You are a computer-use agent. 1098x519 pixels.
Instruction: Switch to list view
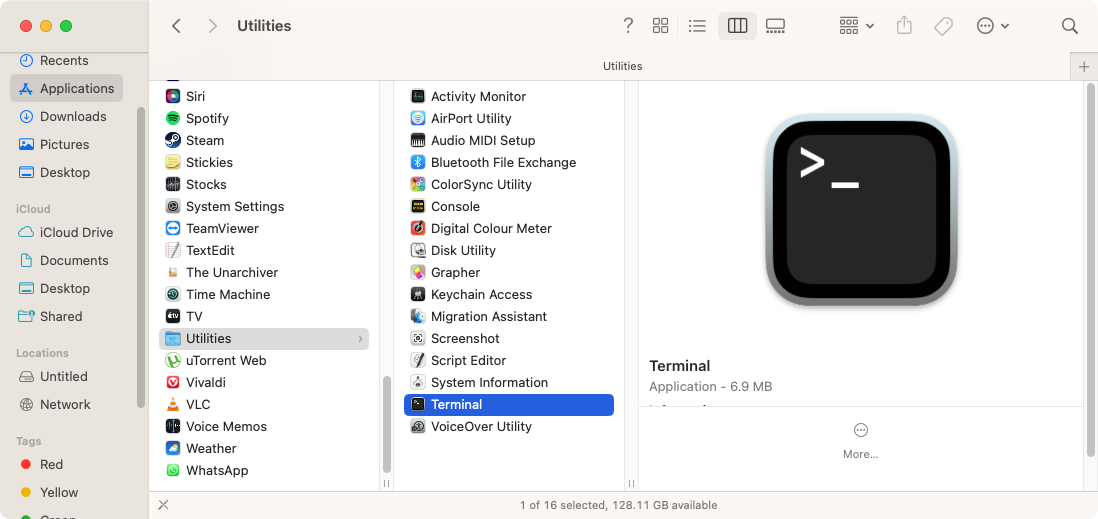697,26
